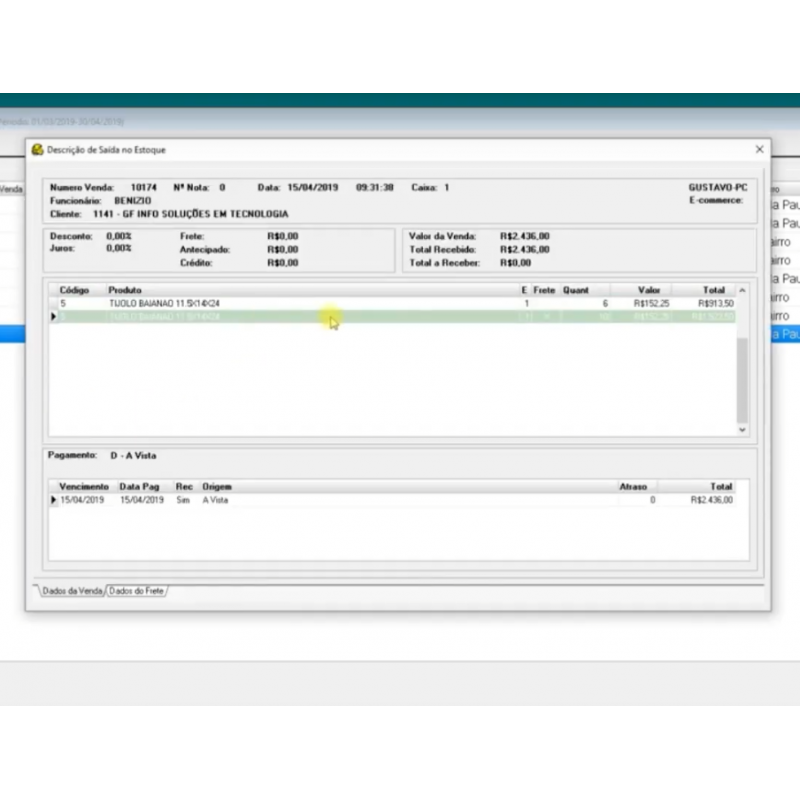This screenshot has width=800, height=800.
Task: Click the Produto column header
Action: (x=125, y=290)
